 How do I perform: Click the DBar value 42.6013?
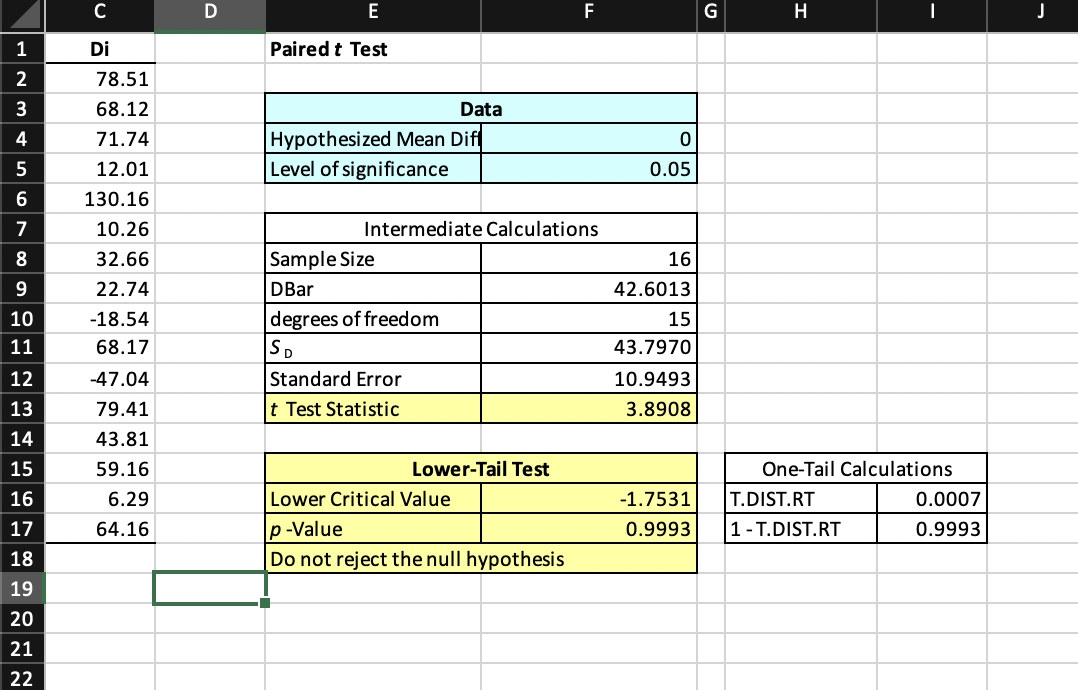tap(588, 289)
